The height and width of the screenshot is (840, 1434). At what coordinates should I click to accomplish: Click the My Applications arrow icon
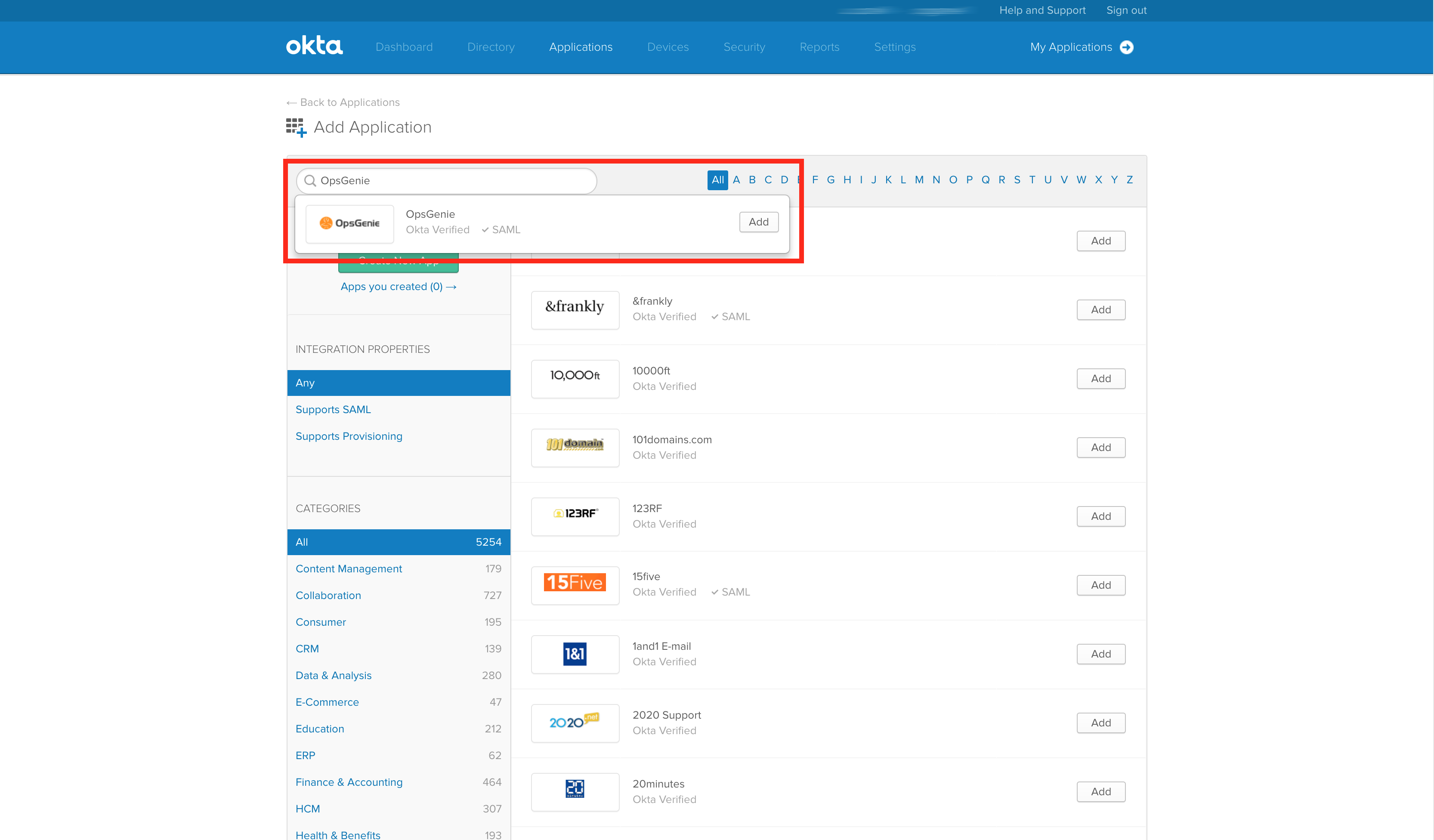pos(1126,47)
